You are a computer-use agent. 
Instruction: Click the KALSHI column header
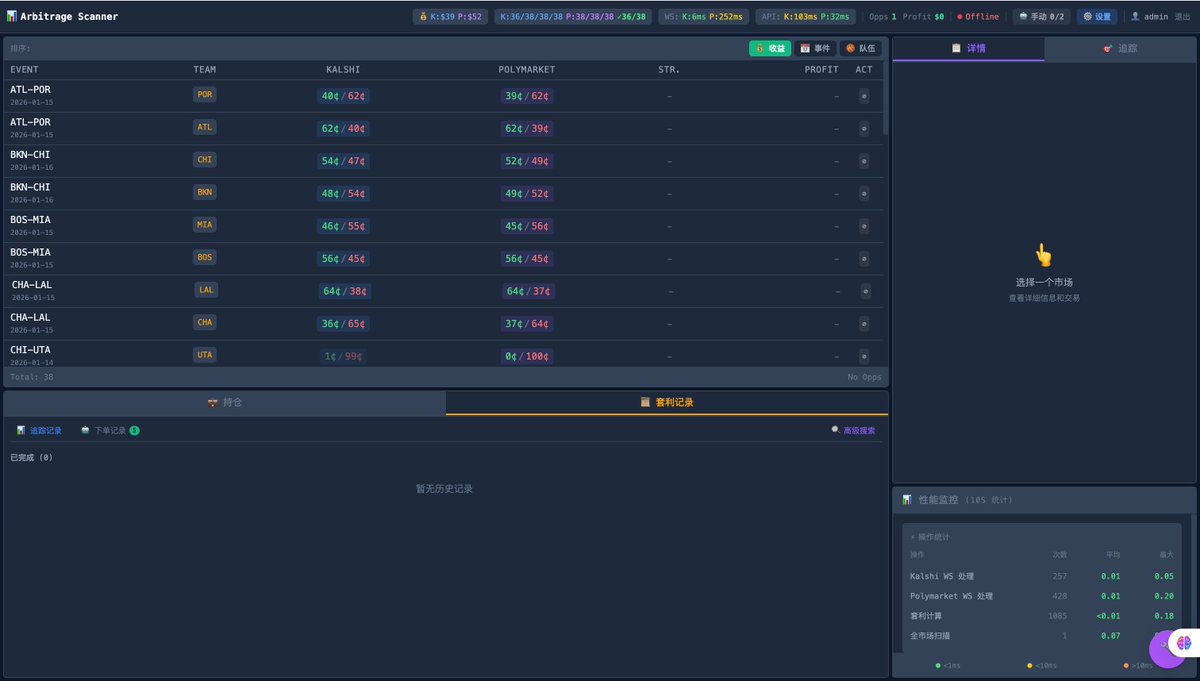pos(343,70)
